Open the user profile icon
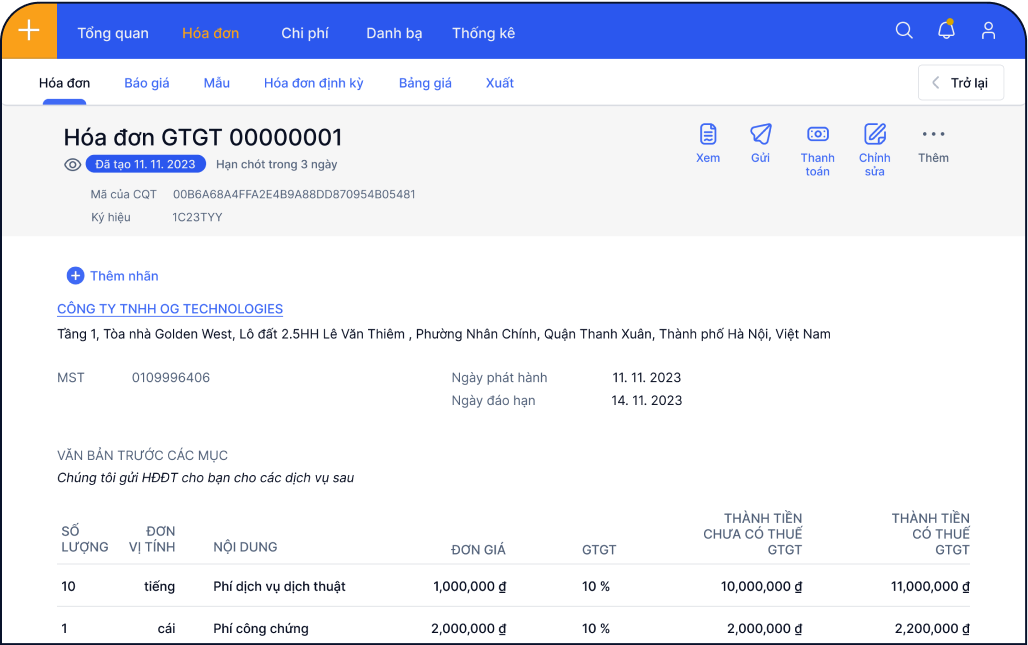Screen dimensions: 1028x645 pyautogui.click(x=988, y=31)
